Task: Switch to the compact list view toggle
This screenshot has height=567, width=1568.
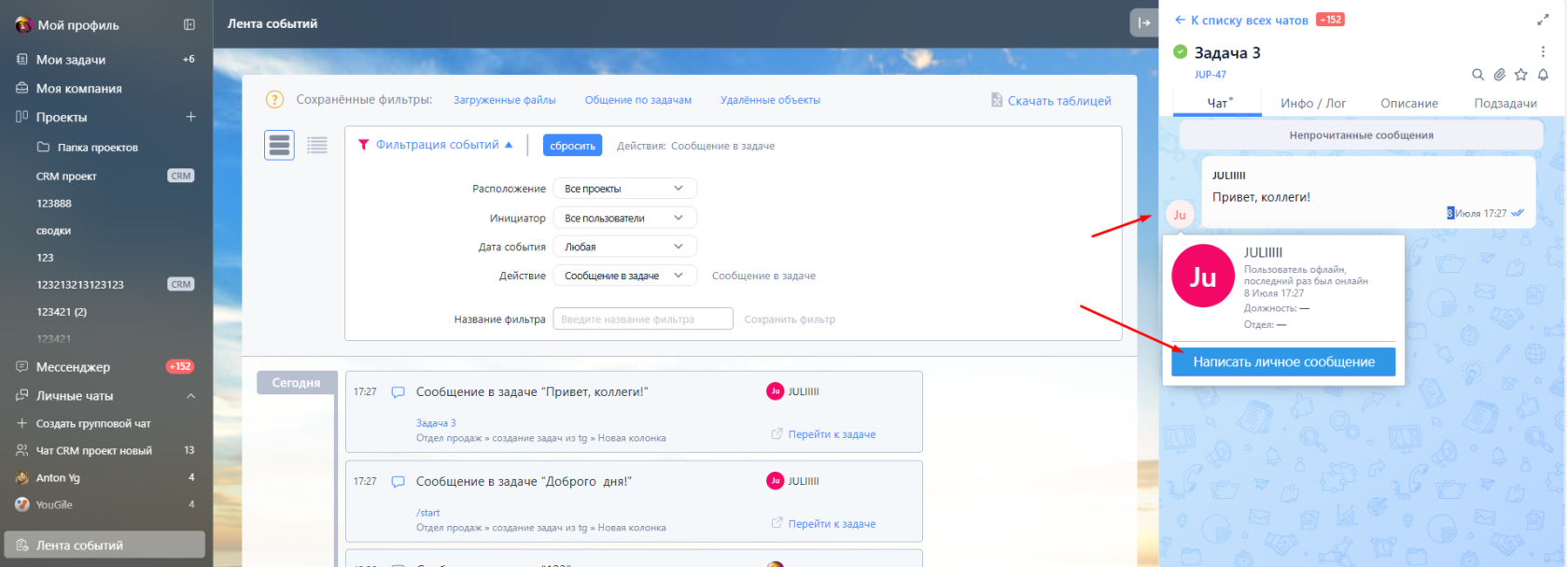Action: [317, 145]
